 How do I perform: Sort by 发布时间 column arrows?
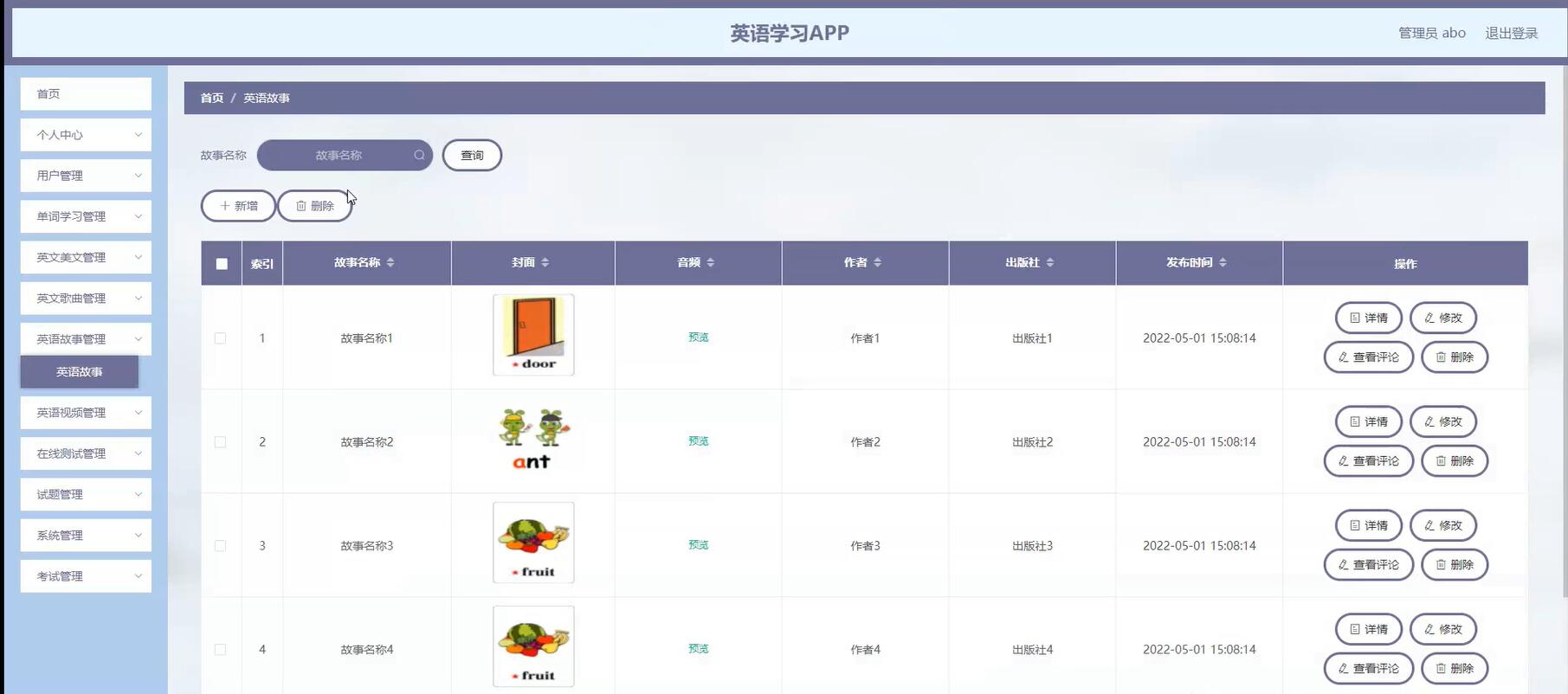[x=1223, y=262]
